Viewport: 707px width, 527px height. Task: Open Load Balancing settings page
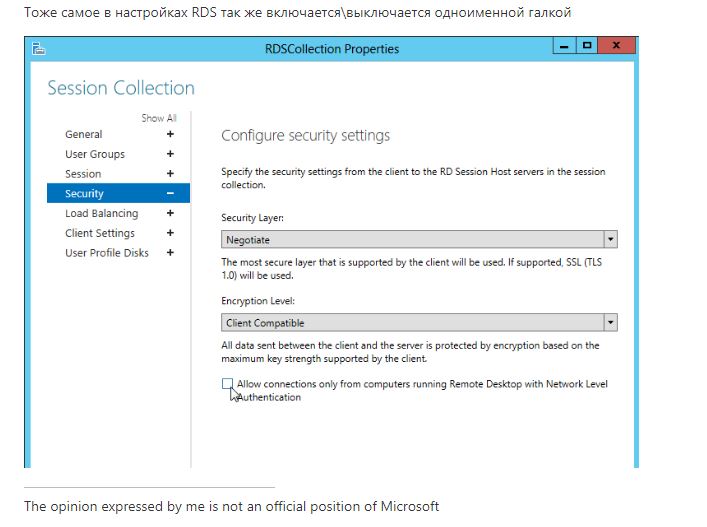pyautogui.click(x=101, y=213)
